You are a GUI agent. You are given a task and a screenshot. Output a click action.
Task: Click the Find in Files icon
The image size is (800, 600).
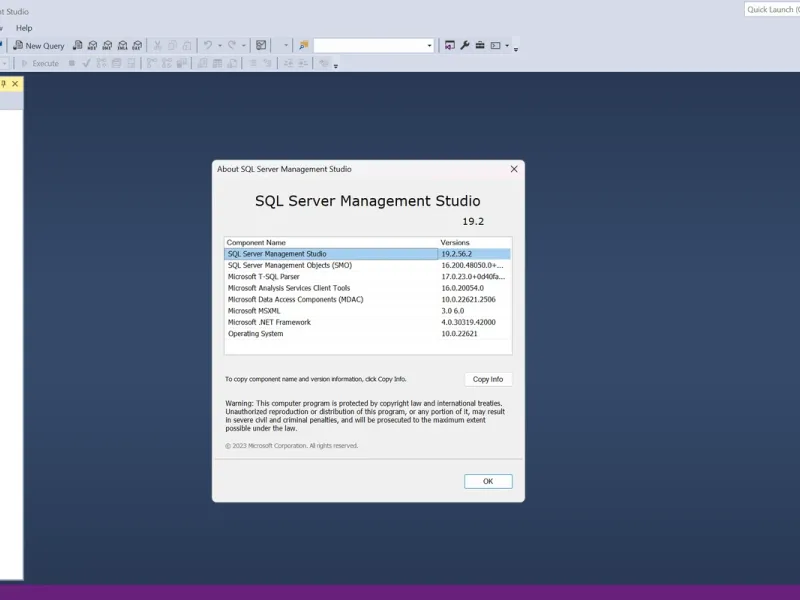pyautogui.click(x=304, y=45)
